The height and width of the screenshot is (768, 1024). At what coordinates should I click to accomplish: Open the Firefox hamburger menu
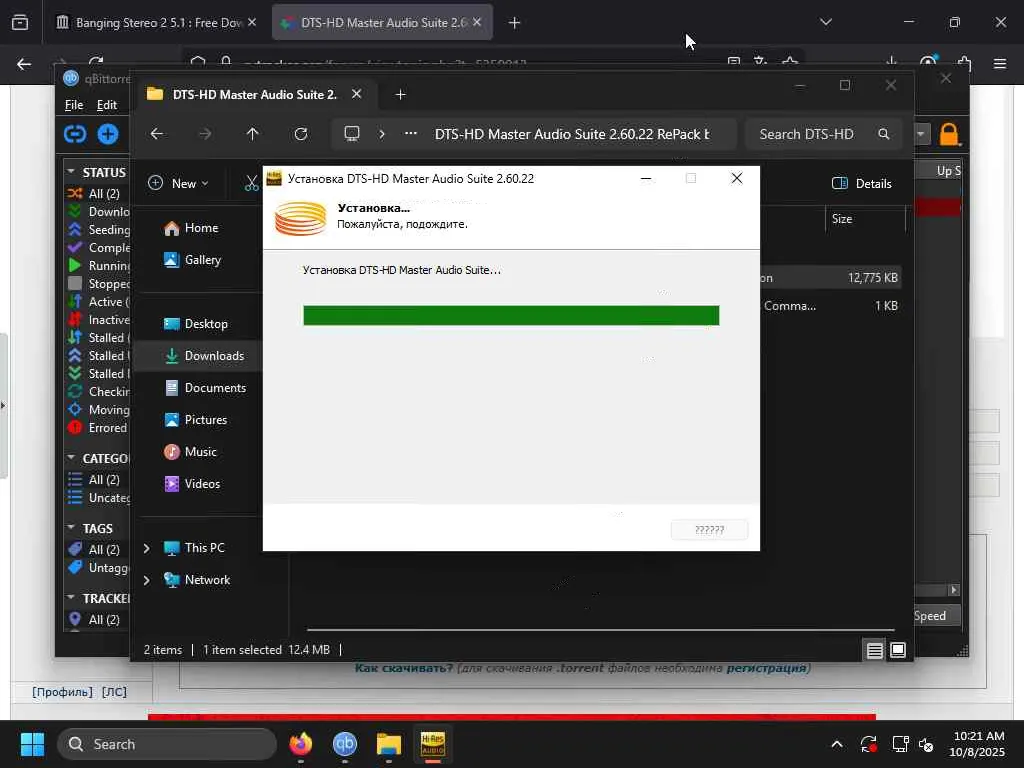pos(999,64)
